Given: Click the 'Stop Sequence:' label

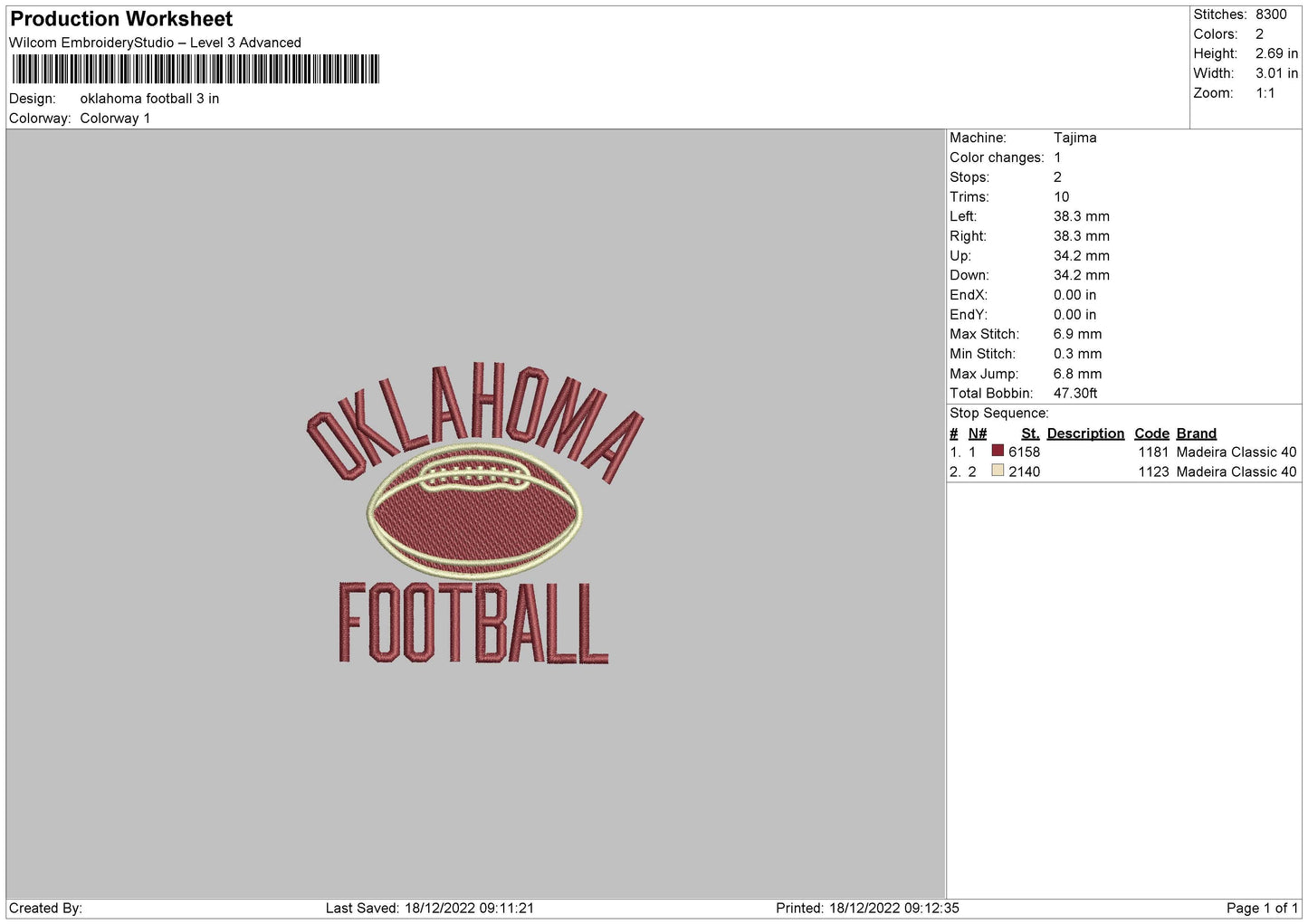Looking at the screenshot, I should click(998, 413).
